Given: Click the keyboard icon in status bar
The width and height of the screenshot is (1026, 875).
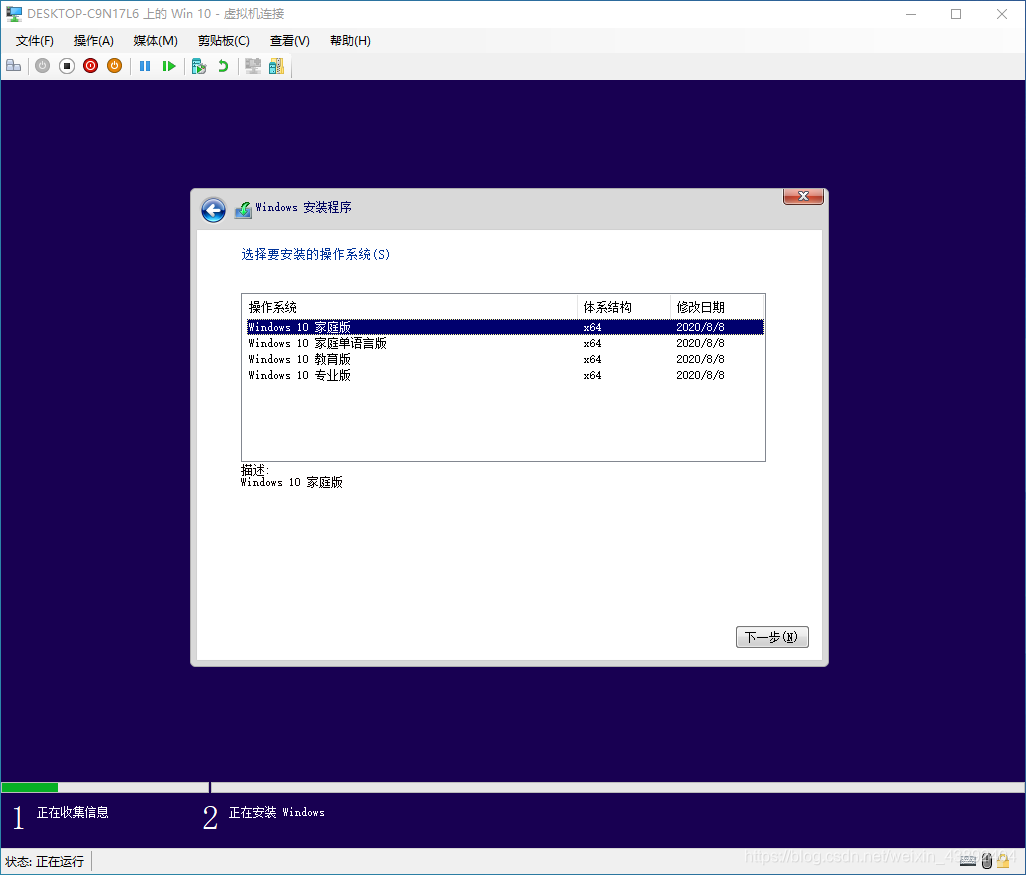Looking at the screenshot, I should 968,861.
